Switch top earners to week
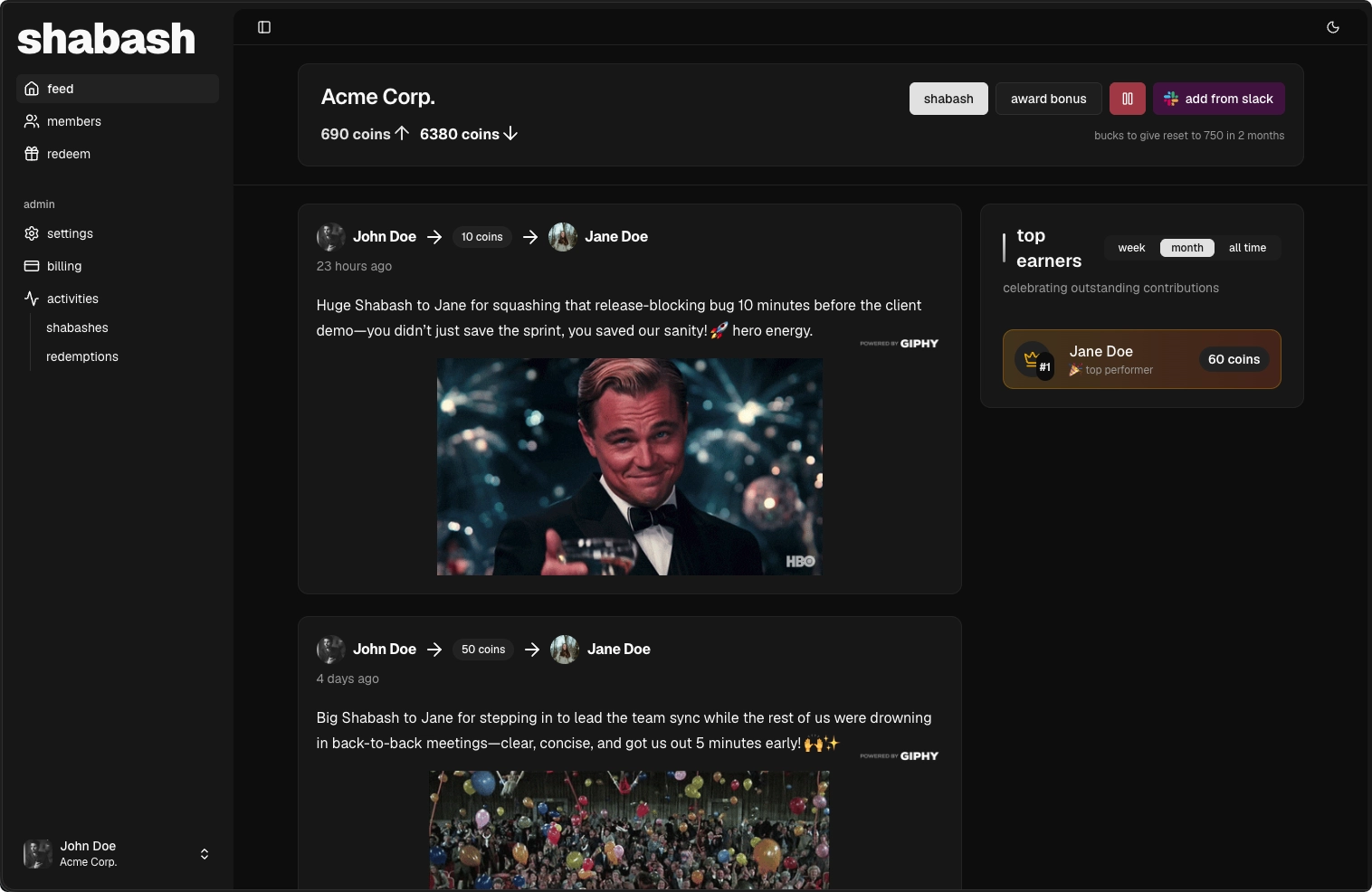 tap(1131, 248)
